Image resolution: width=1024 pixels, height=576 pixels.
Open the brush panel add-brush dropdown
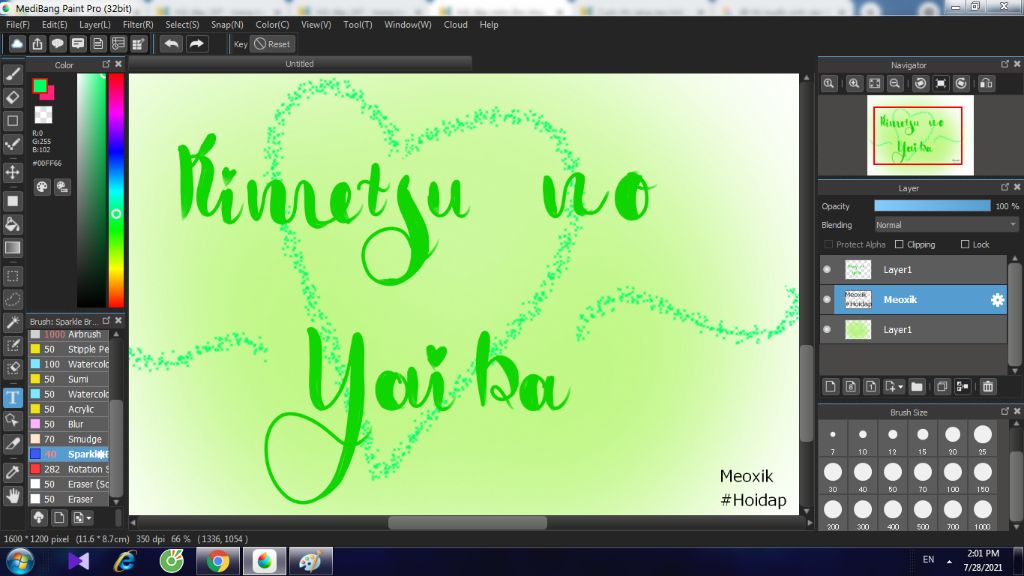click(82, 518)
